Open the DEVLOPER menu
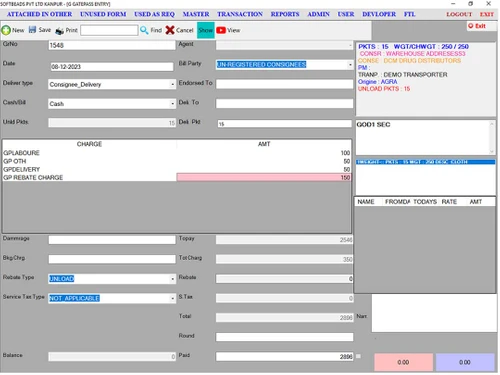This screenshot has width=500, height=375. coord(379,14)
